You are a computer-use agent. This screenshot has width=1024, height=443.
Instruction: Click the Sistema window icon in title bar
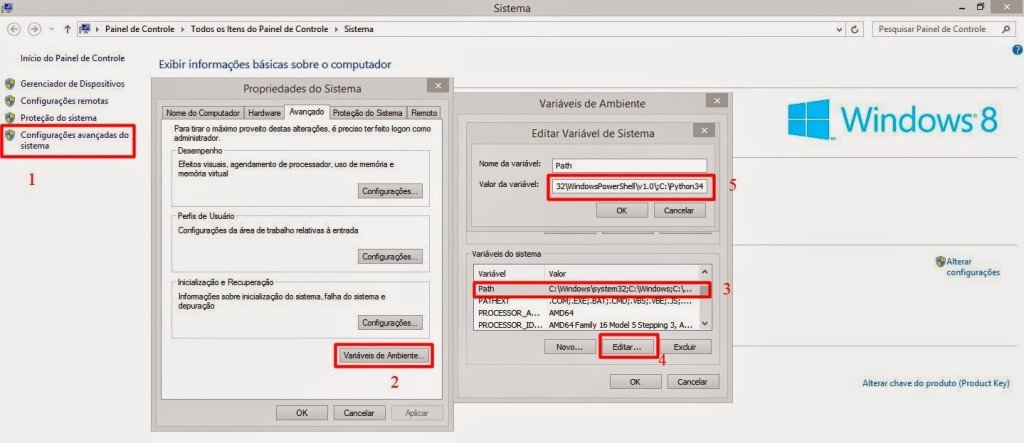[x=8, y=7]
